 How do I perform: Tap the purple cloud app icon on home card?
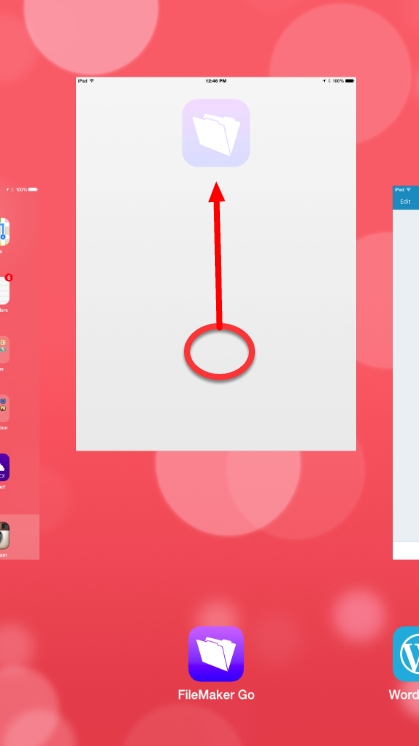pyautogui.click(x=4, y=467)
